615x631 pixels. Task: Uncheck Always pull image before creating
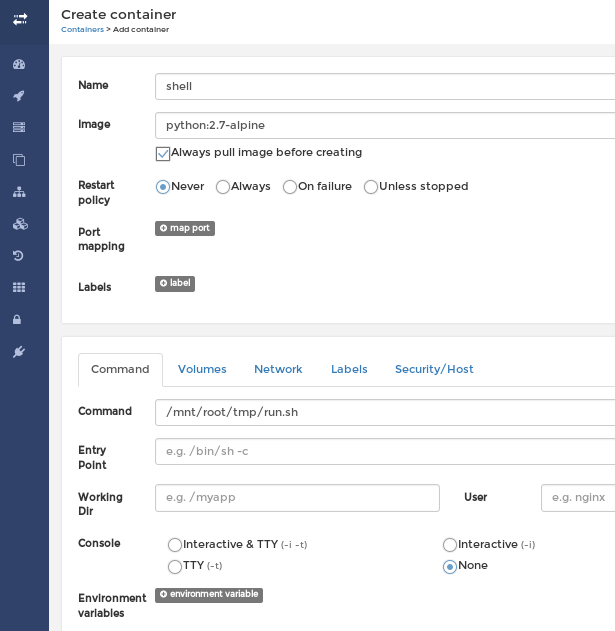(163, 154)
